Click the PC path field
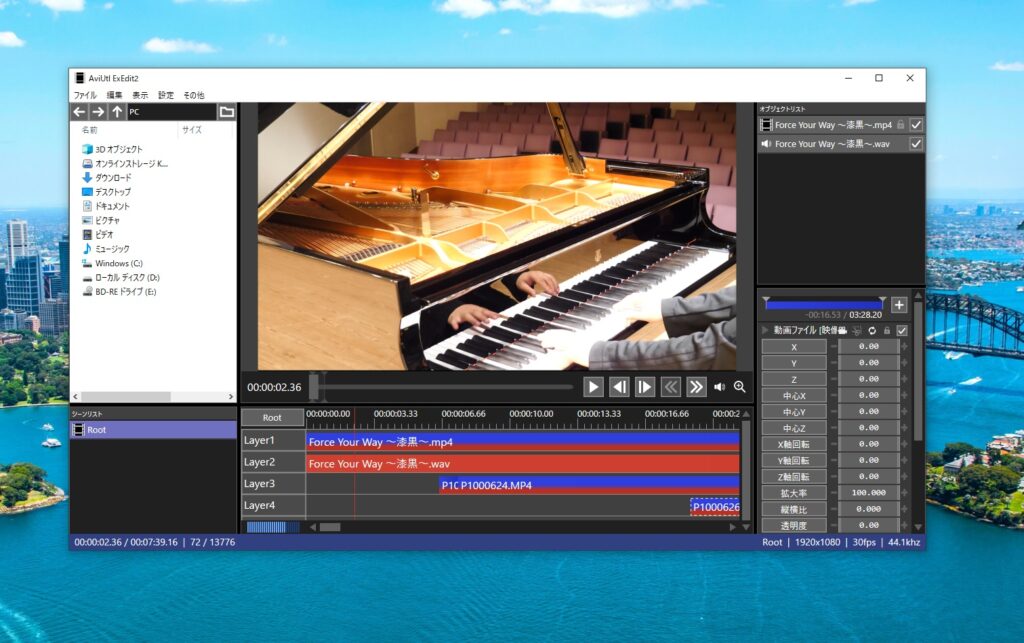Viewport: 1024px width, 643px height. coord(171,112)
